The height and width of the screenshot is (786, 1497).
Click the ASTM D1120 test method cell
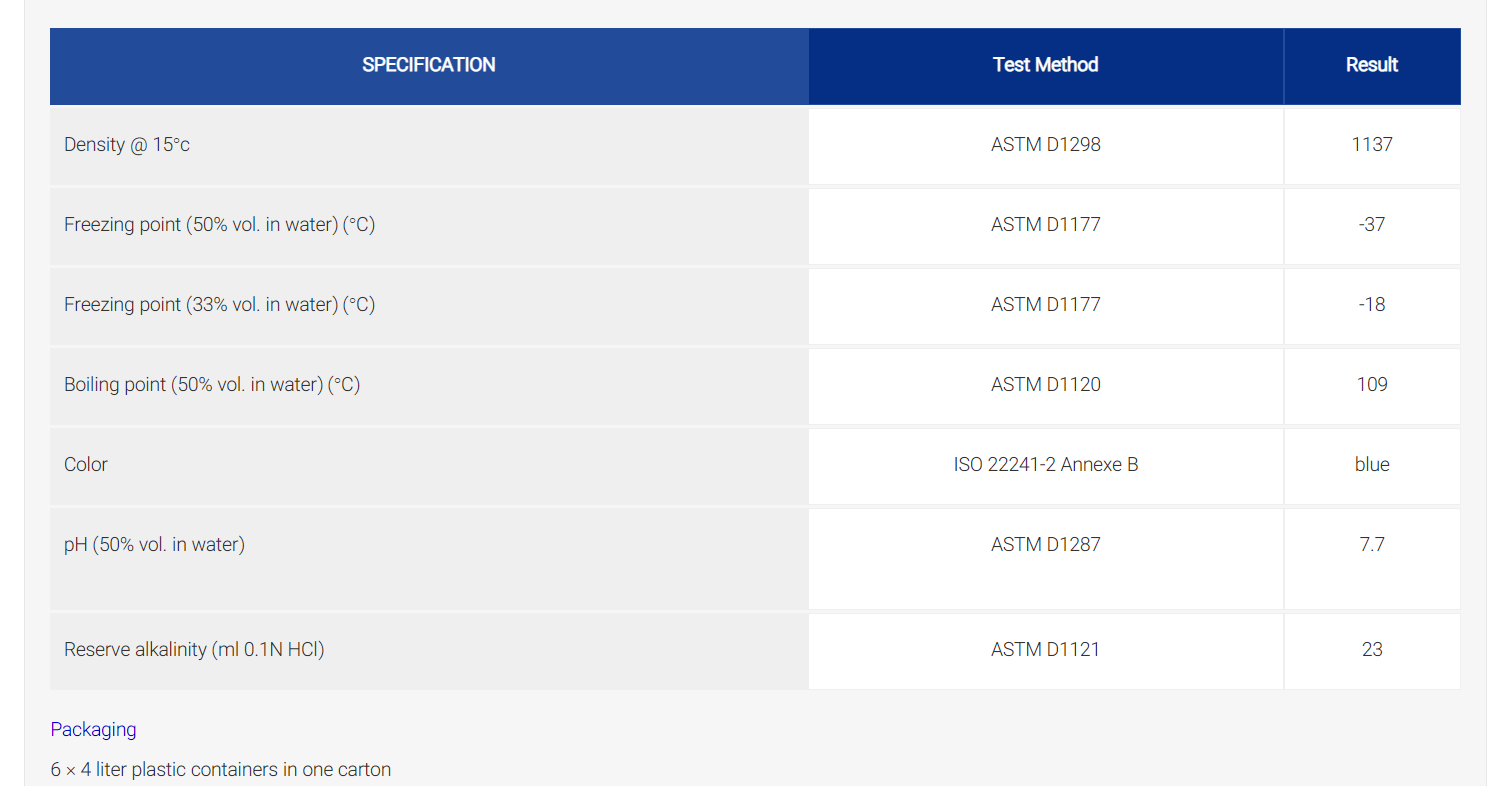point(1046,386)
